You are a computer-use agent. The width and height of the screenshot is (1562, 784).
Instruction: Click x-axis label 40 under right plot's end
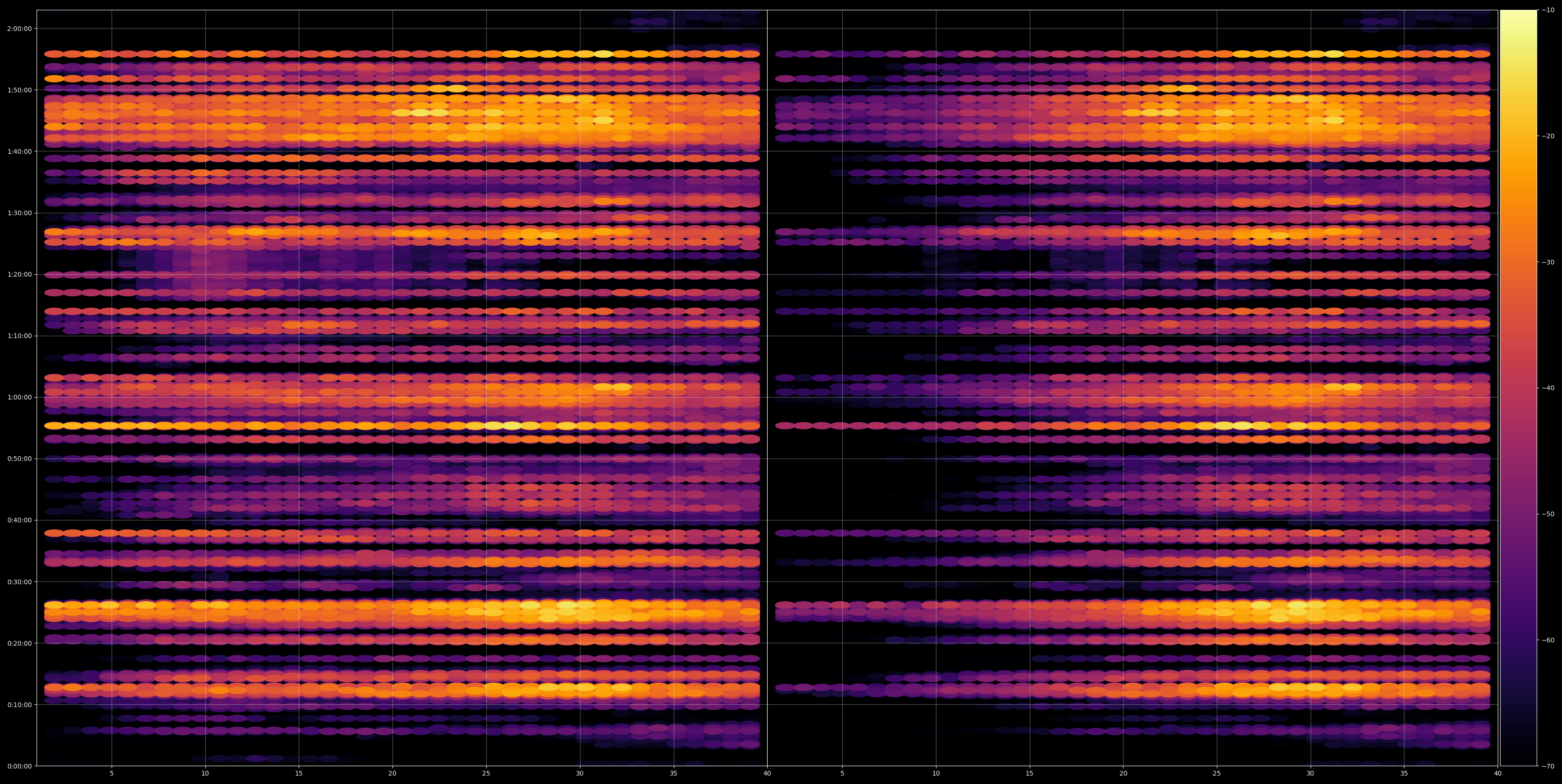(1498, 774)
